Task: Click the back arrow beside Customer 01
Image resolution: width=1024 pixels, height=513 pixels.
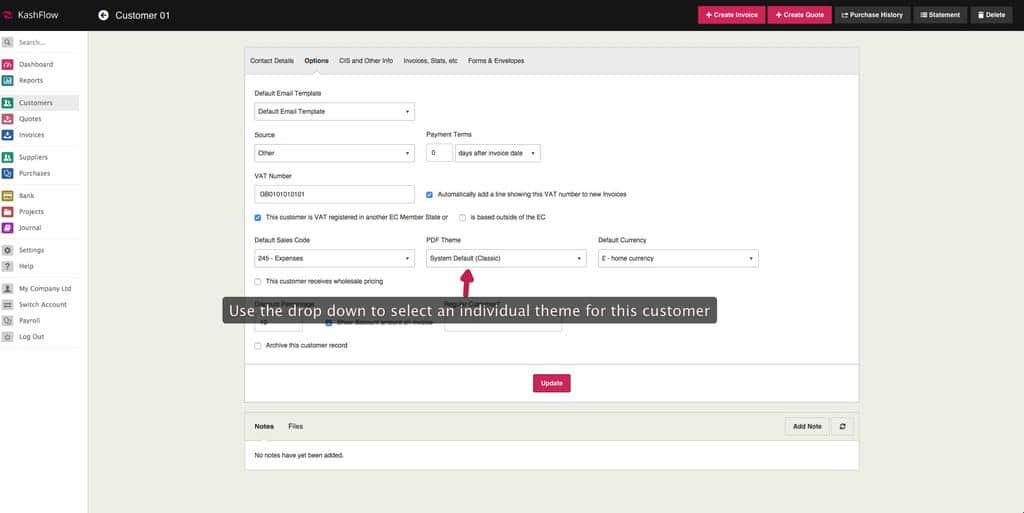Action: (x=103, y=15)
